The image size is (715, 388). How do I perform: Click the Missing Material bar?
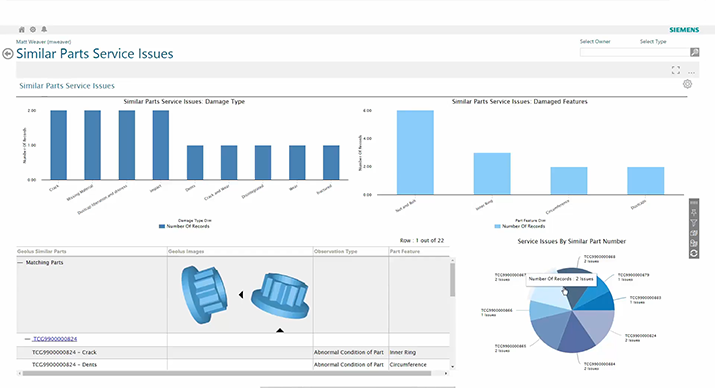tap(93, 145)
